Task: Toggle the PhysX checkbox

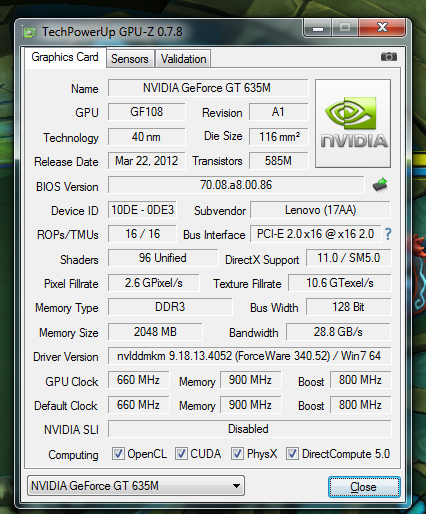Action: pyautogui.click(x=237, y=454)
